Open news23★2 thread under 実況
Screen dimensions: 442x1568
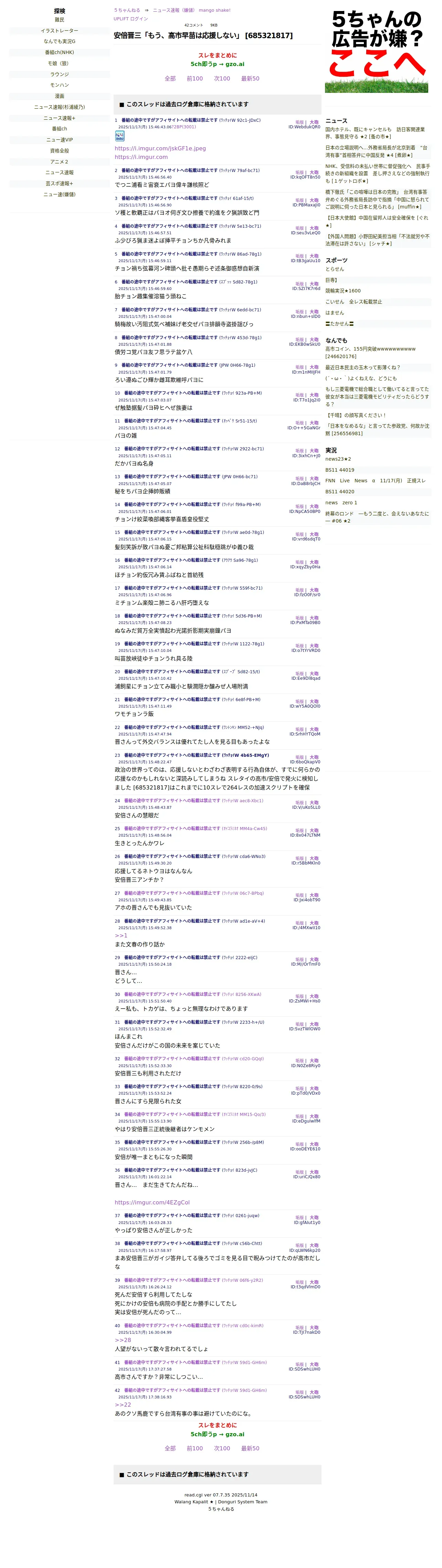click(338, 459)
